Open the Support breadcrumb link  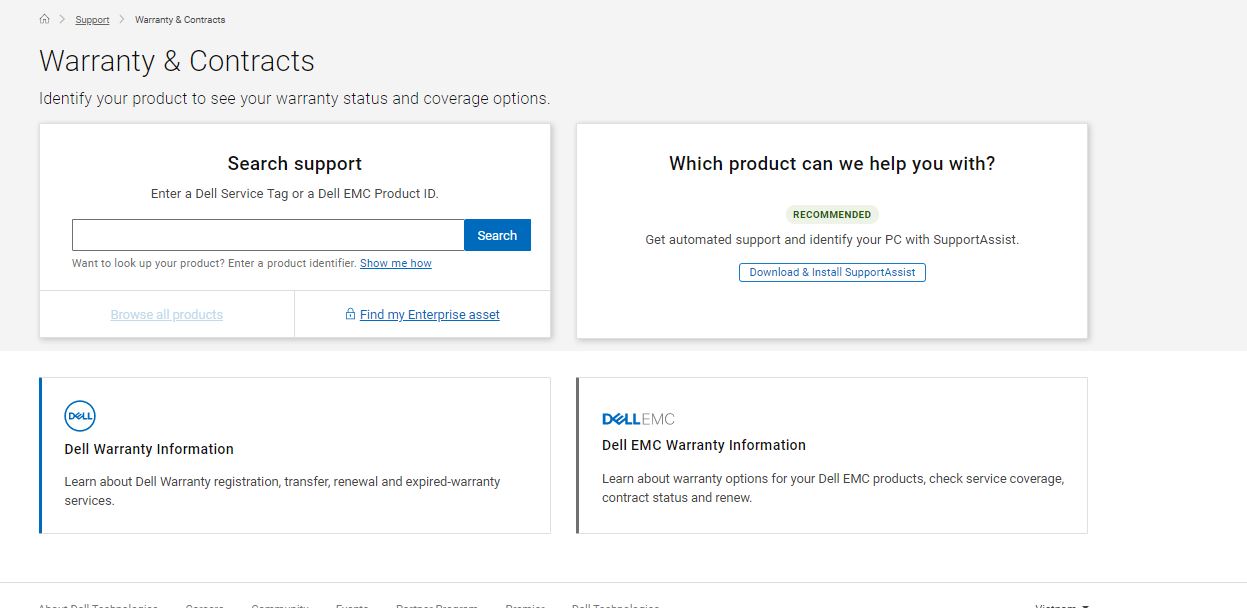(92, 20)
